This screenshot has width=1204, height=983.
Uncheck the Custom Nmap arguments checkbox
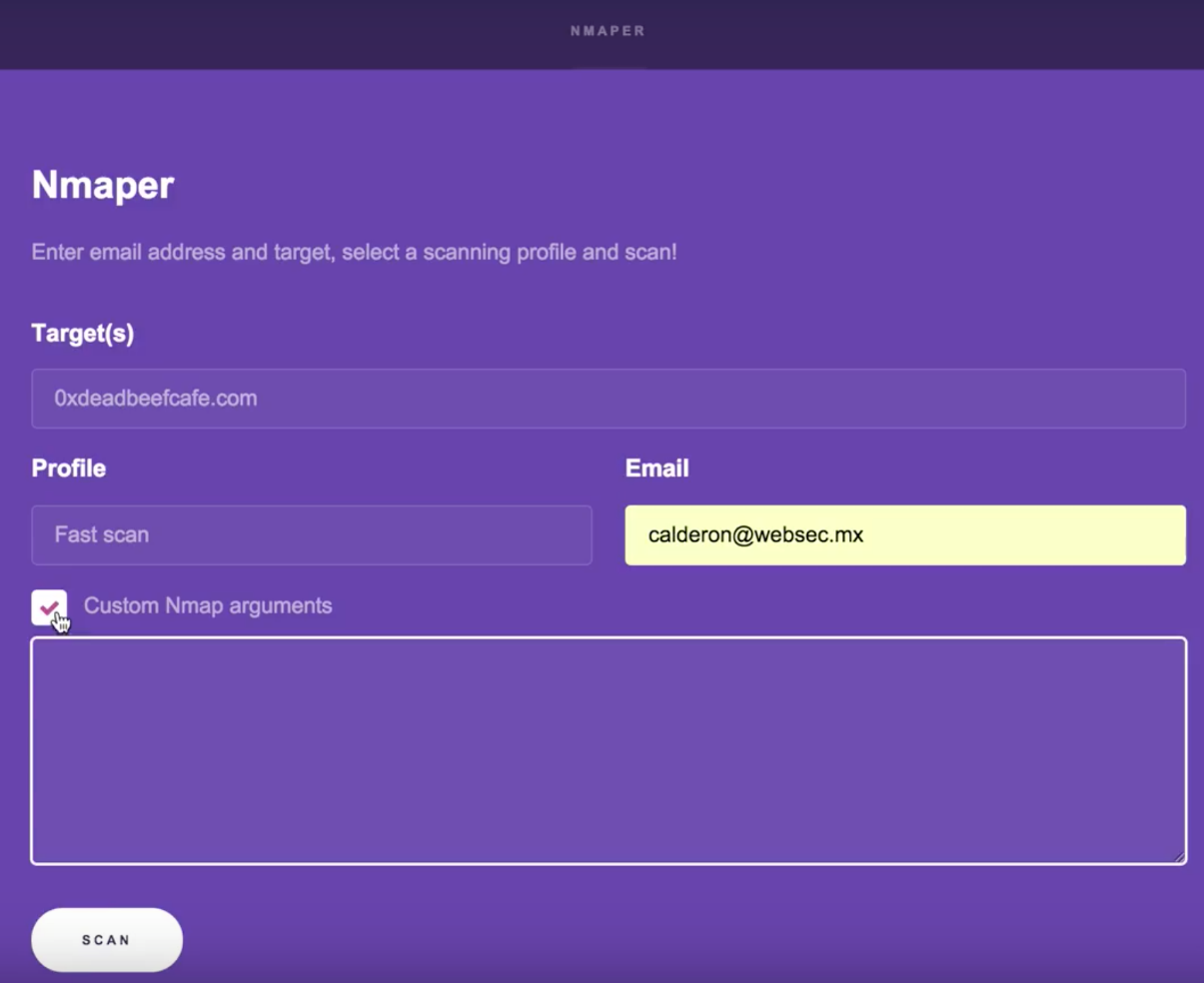(49, 607)
